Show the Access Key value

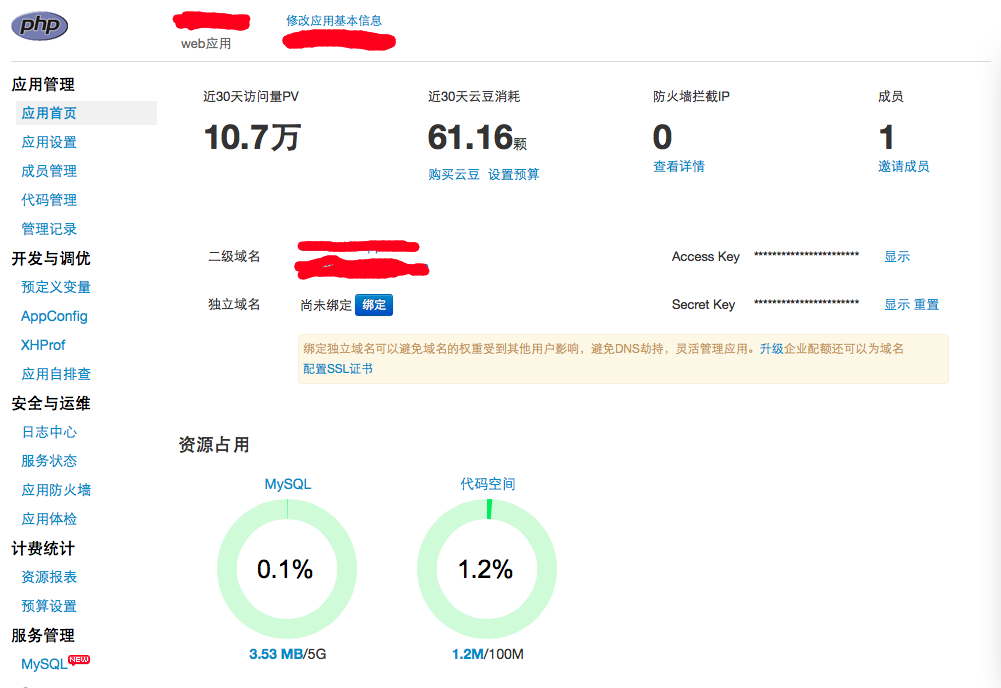(897, 257)
